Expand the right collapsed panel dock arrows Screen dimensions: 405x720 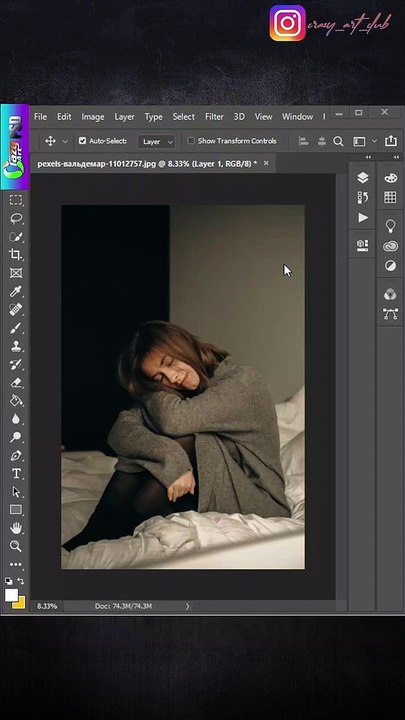tap(396, 157)
